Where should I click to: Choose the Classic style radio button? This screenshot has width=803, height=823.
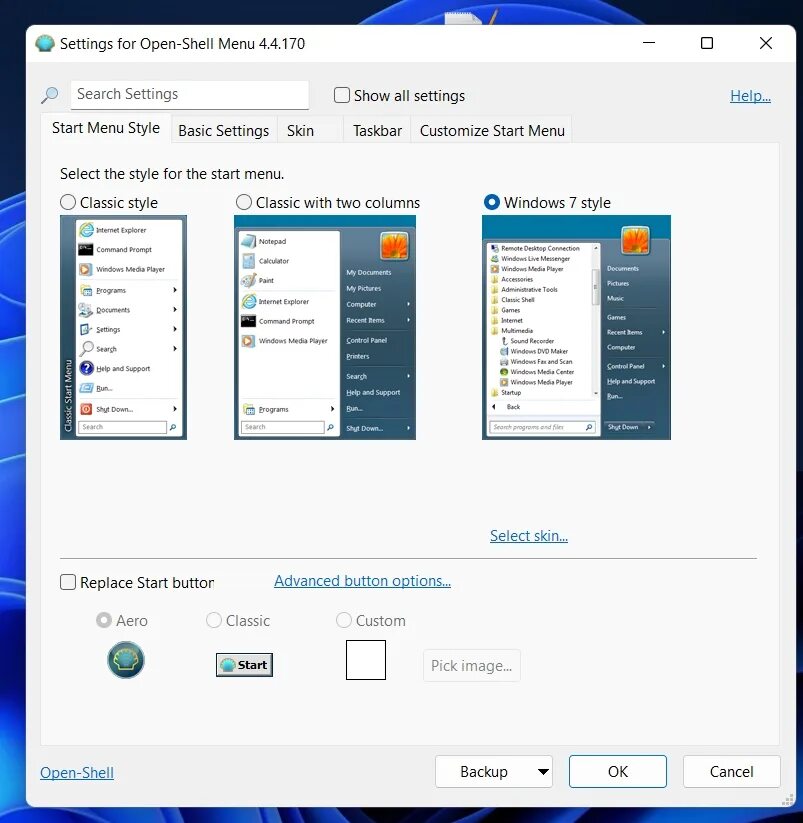tap(68, 202)
